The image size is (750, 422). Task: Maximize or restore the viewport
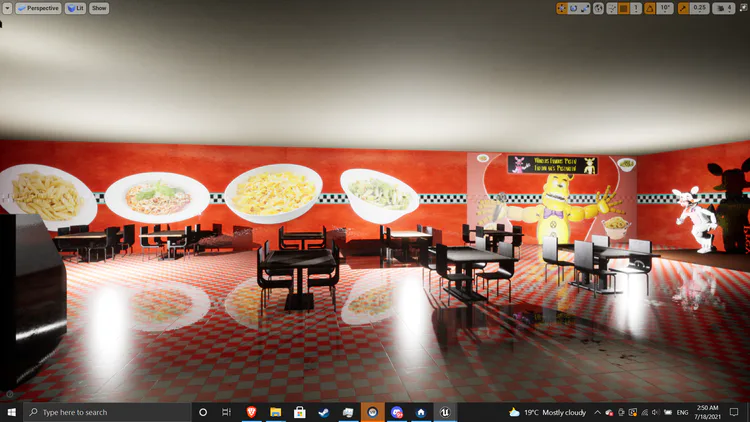click(x=743, y=8)
